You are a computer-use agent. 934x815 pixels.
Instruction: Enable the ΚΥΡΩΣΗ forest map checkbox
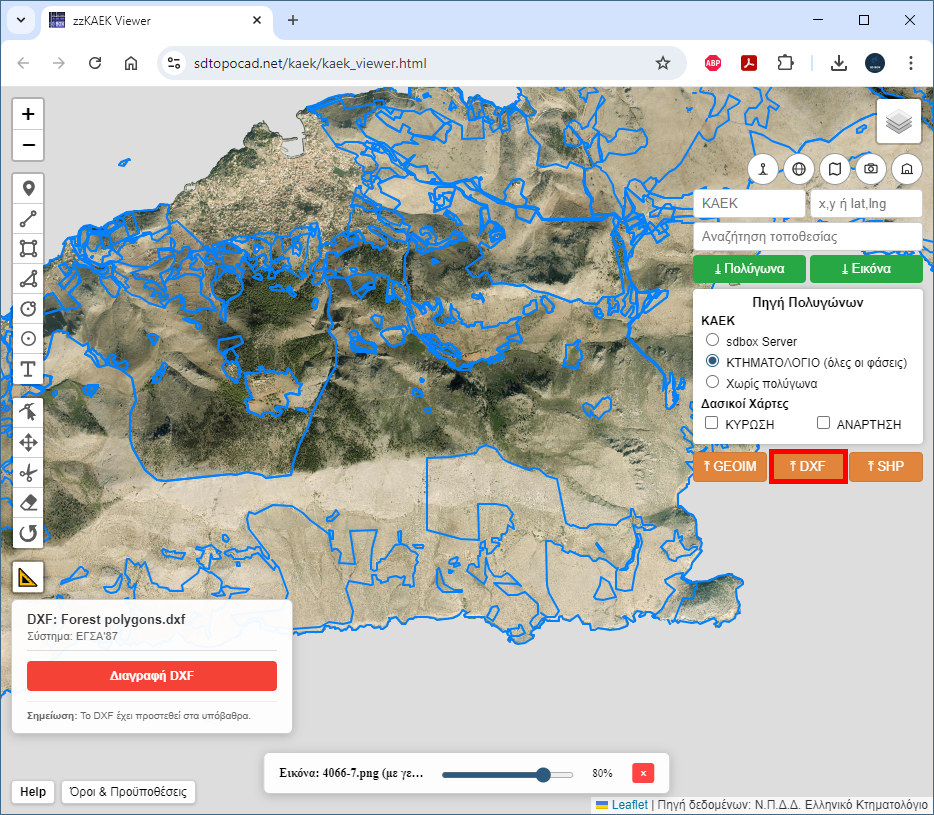coord(712,423)
